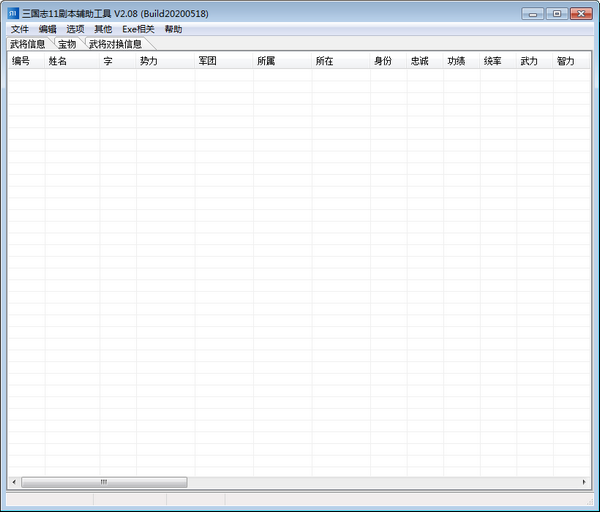Close the 三国志11剧本辅助工具 window
Viewport: 600px width, 512px height.
click(581, 14)
